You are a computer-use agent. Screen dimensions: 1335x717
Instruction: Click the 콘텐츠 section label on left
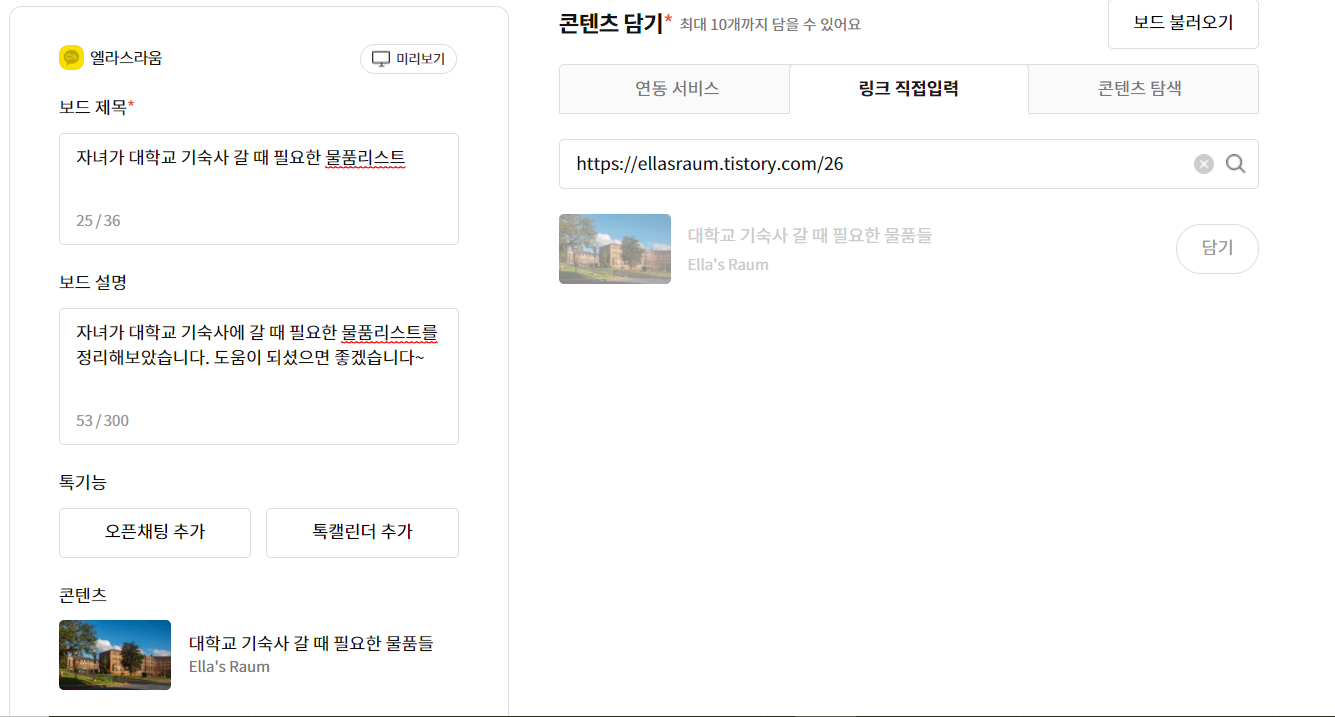83,595
